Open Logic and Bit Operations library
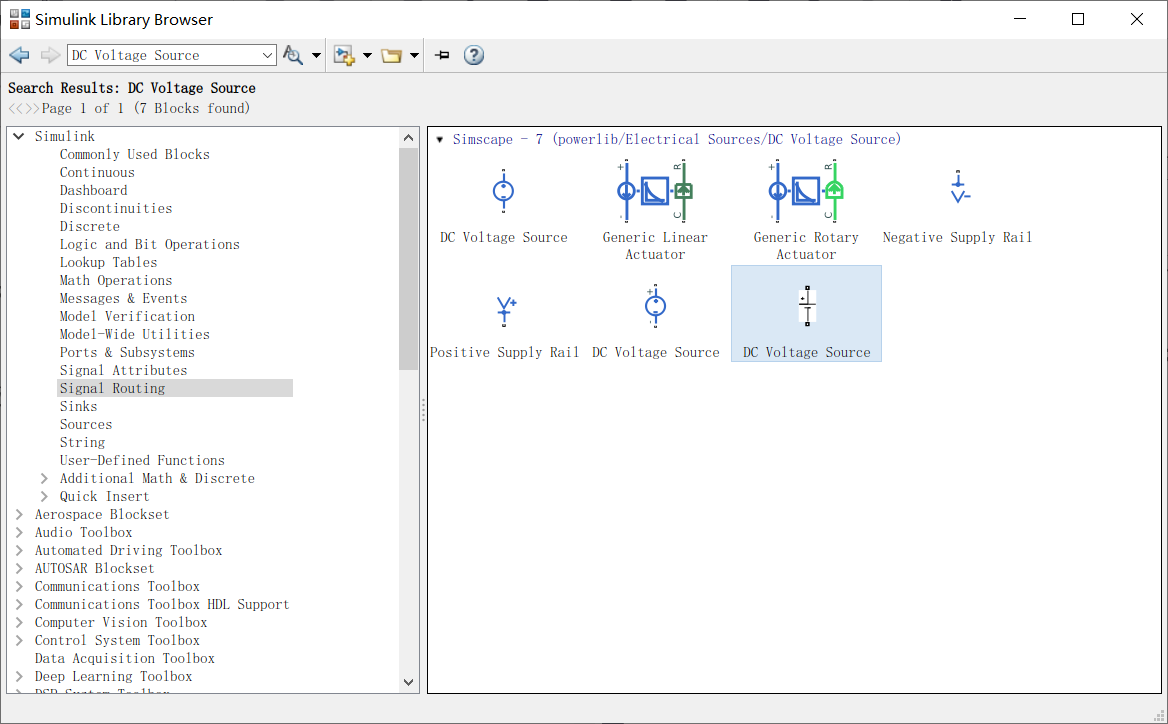 tap(150, 244)
